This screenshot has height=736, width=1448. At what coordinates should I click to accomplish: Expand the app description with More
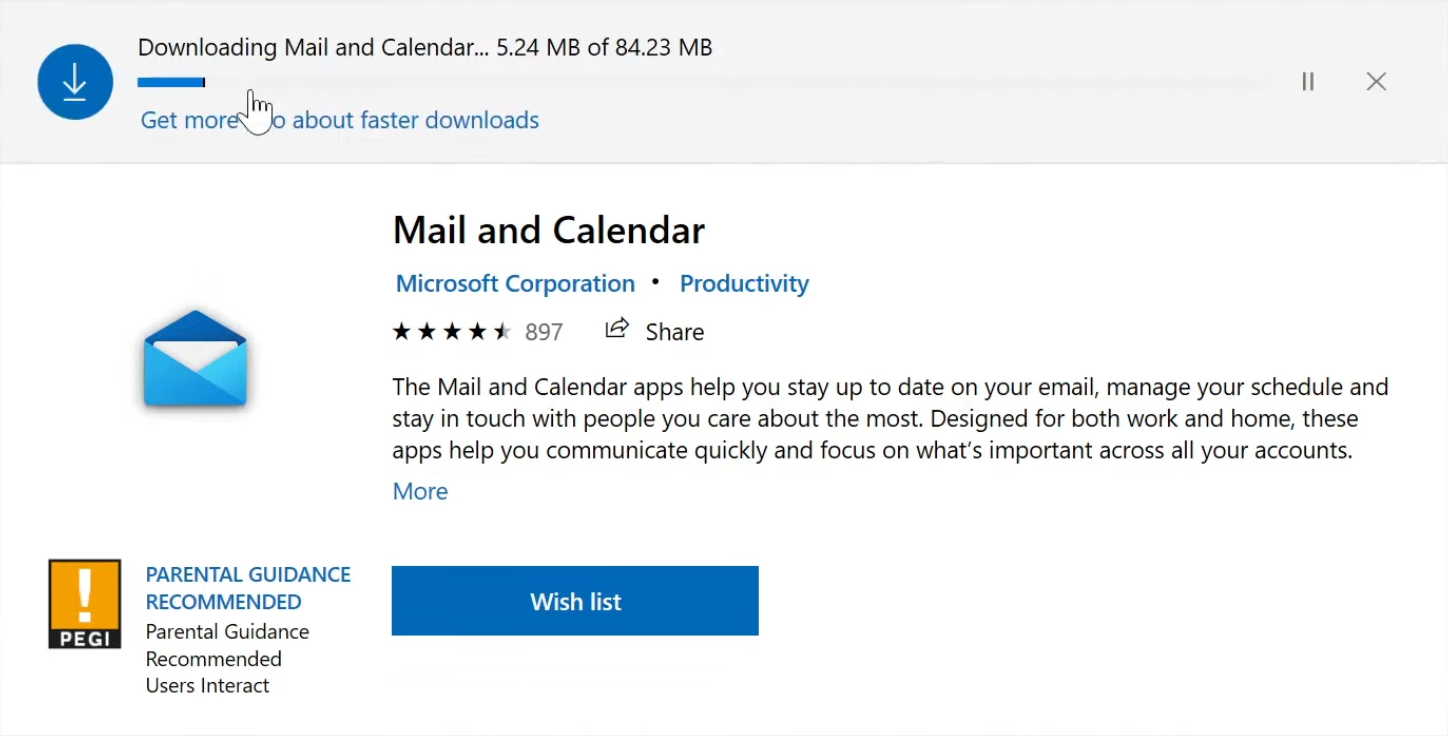pos(420,491)
